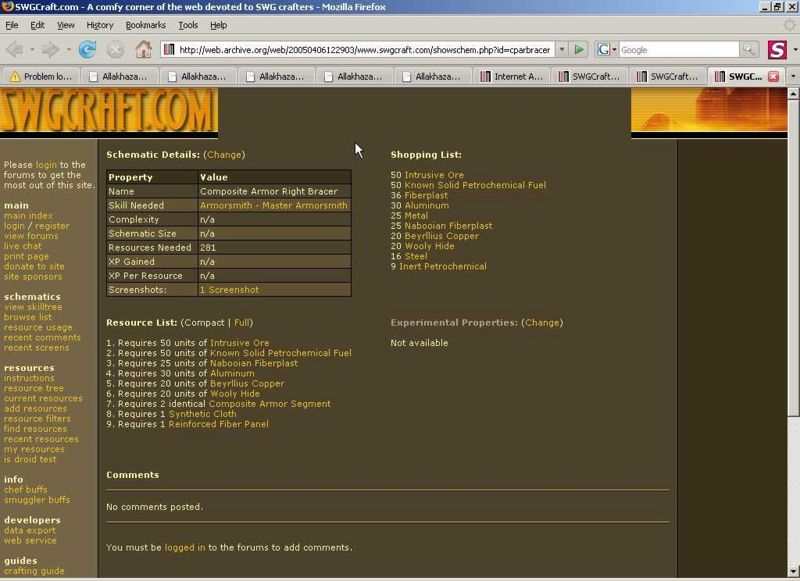
Task: Expand the tab list dropdown arrow
Action: [791, 76]
